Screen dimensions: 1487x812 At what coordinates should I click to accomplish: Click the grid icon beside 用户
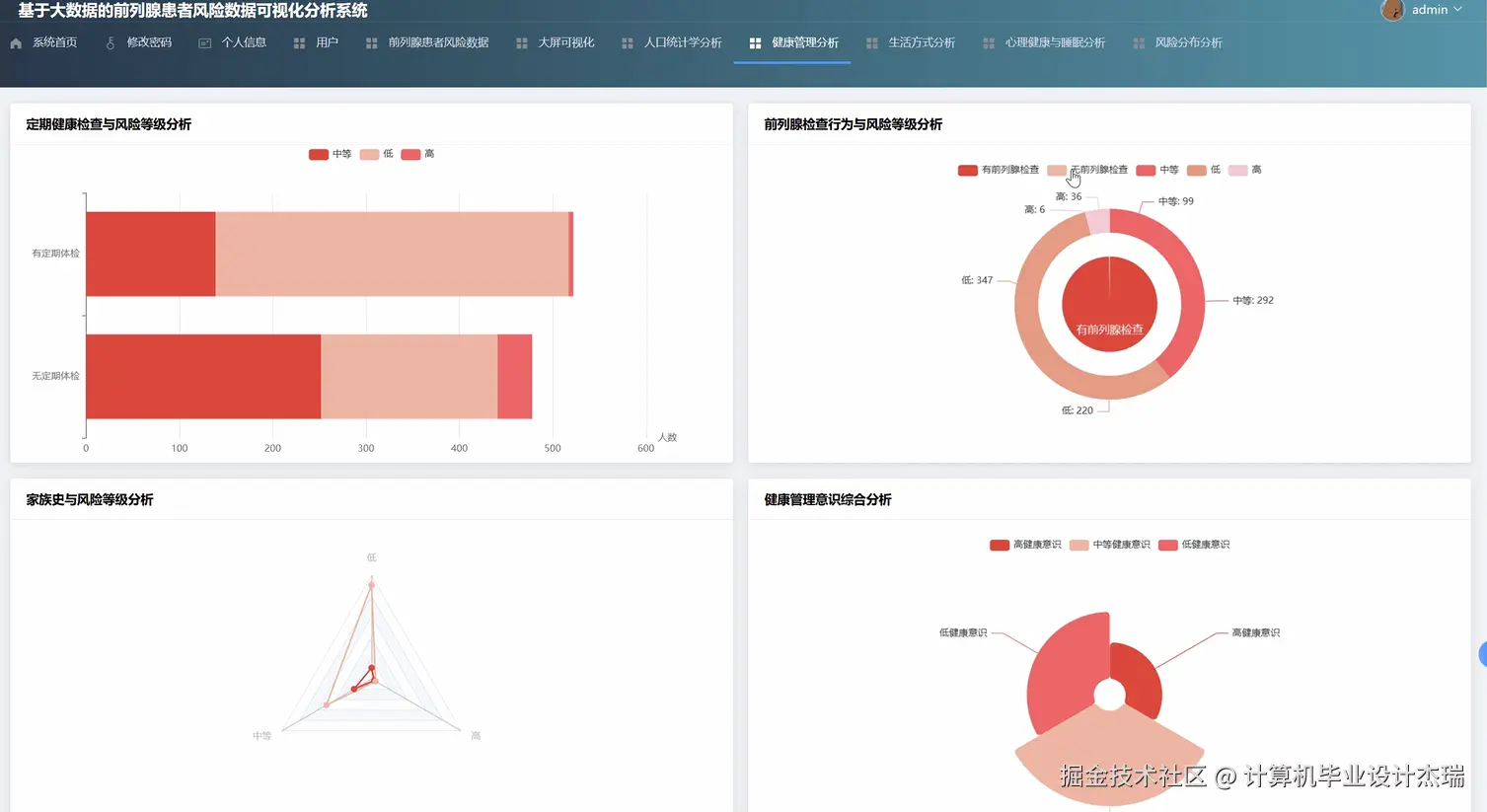pos(299,43)
